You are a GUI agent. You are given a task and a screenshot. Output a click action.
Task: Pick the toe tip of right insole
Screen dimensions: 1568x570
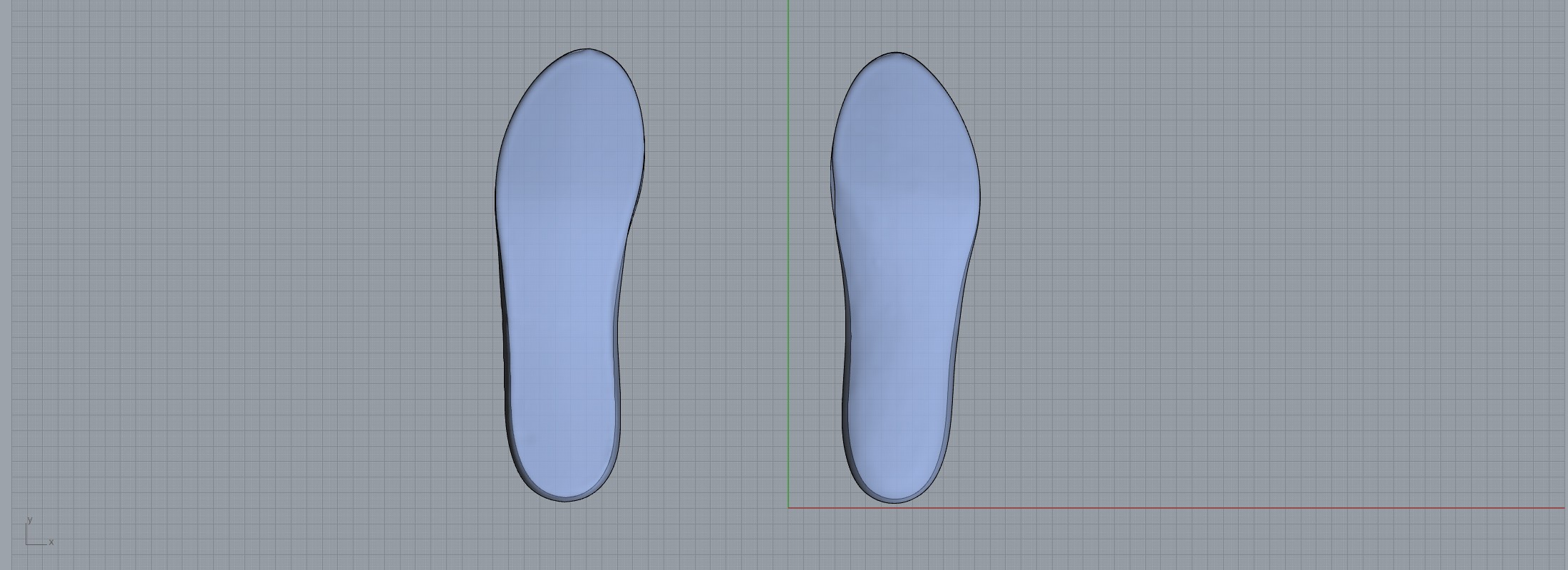[895, 53]
